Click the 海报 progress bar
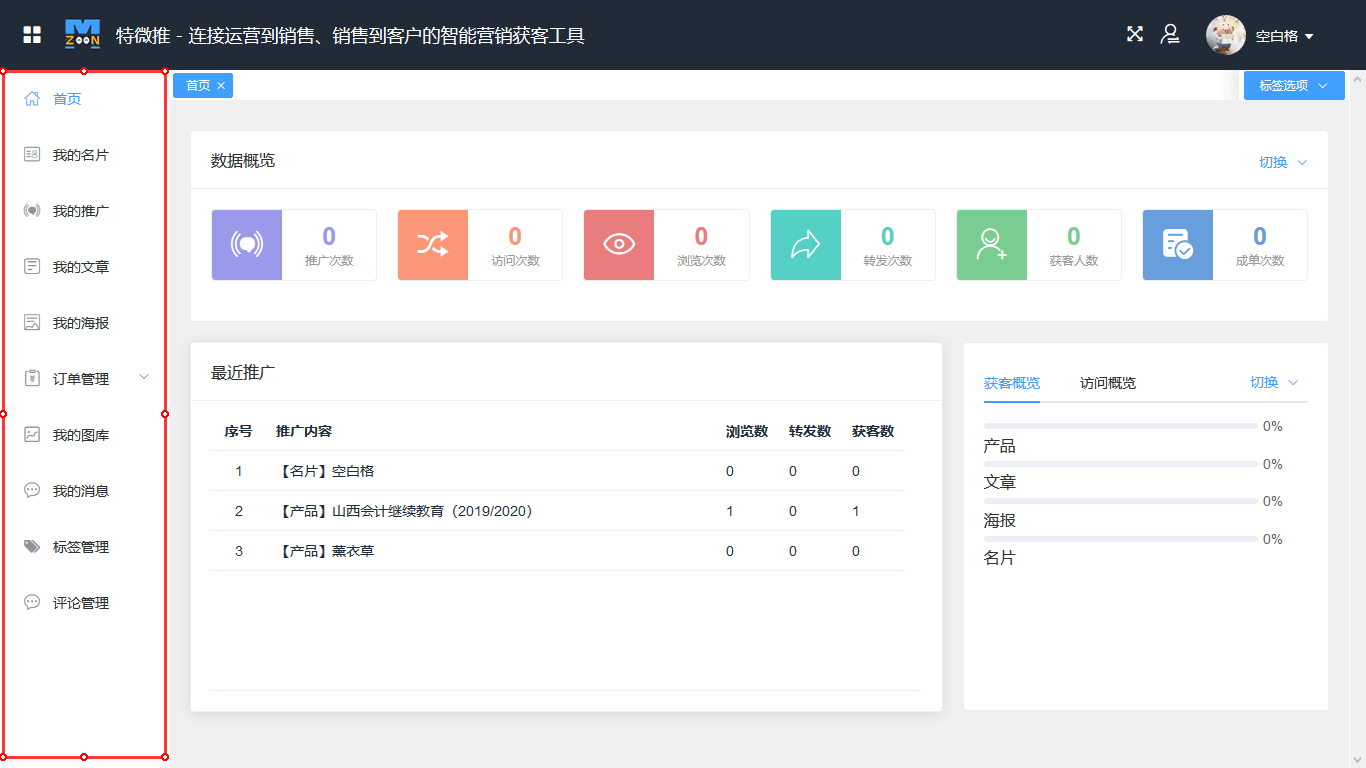1366x768 pixels. pyautogui.click(x=1121, y=501)
